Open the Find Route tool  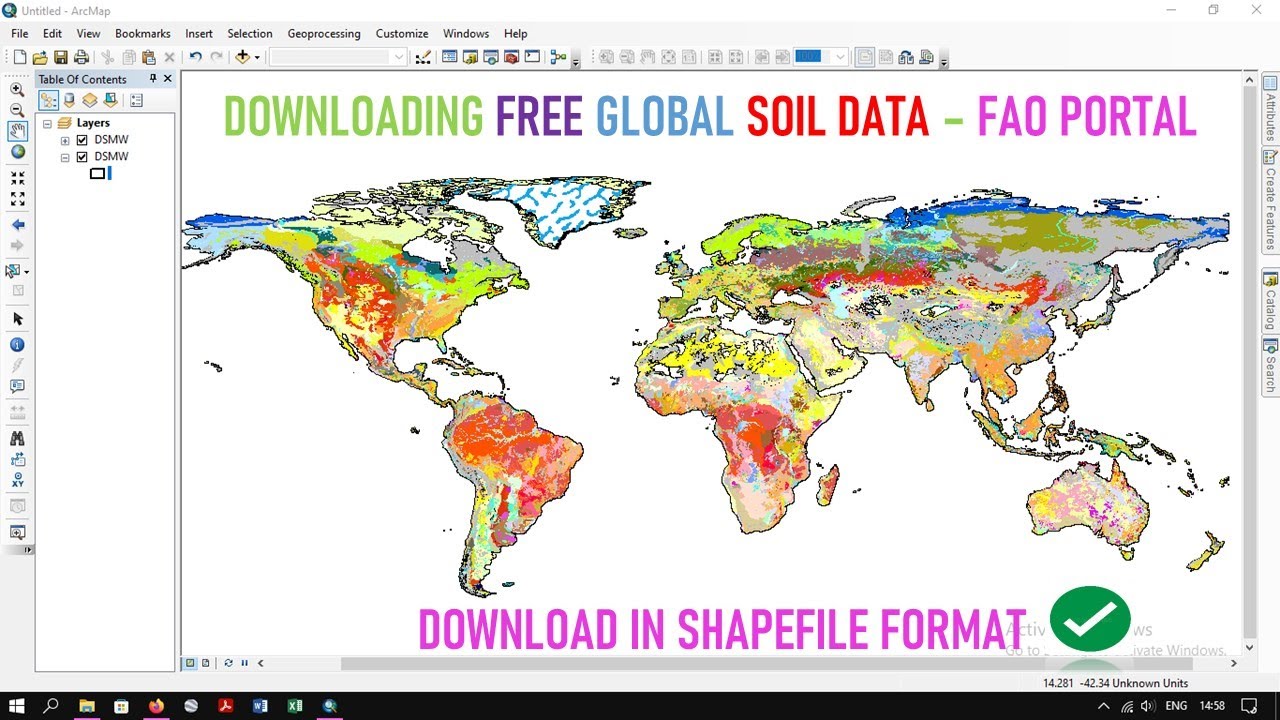[17, 459]
